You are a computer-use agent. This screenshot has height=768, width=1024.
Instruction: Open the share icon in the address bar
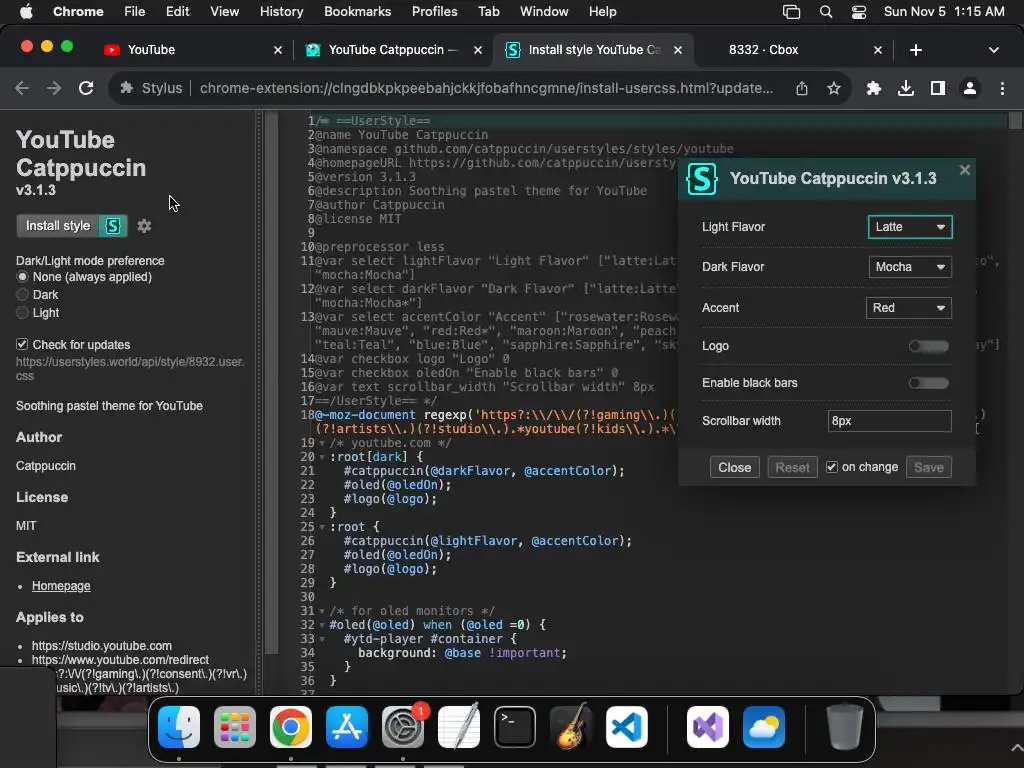(x=802, y=88)
